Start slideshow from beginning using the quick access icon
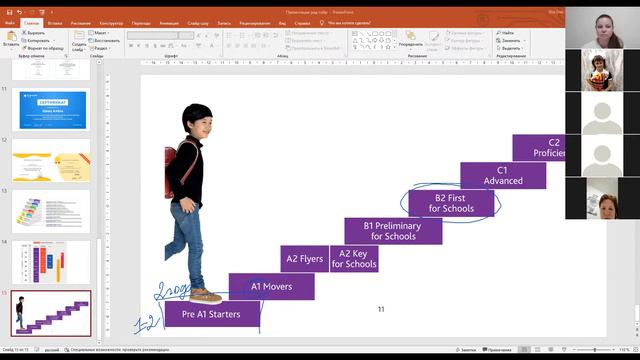 (42, 12)
